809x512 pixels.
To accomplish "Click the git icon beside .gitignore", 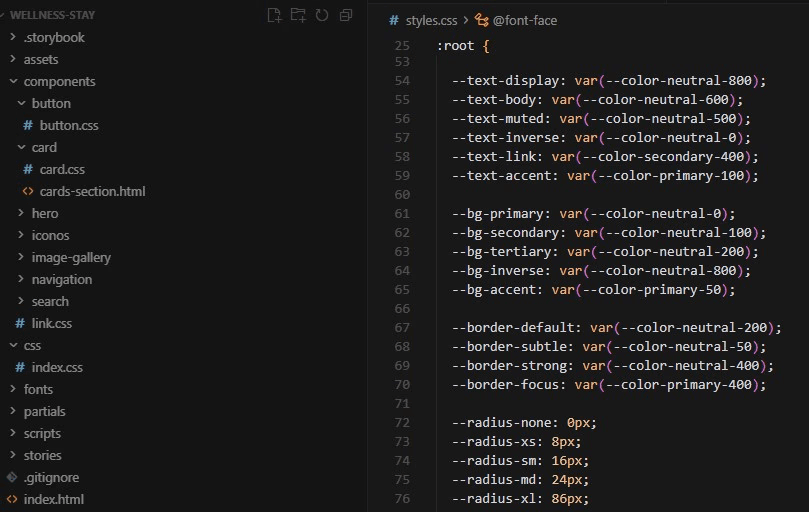I will tap(12, 477).
